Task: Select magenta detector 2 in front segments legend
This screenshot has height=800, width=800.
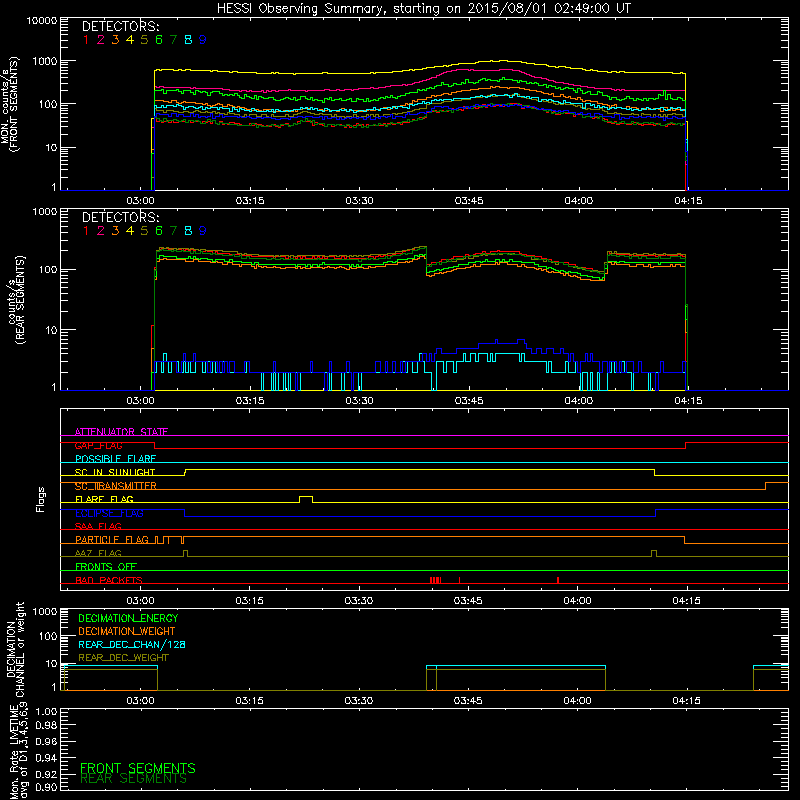Action: [x=101, y=40]
